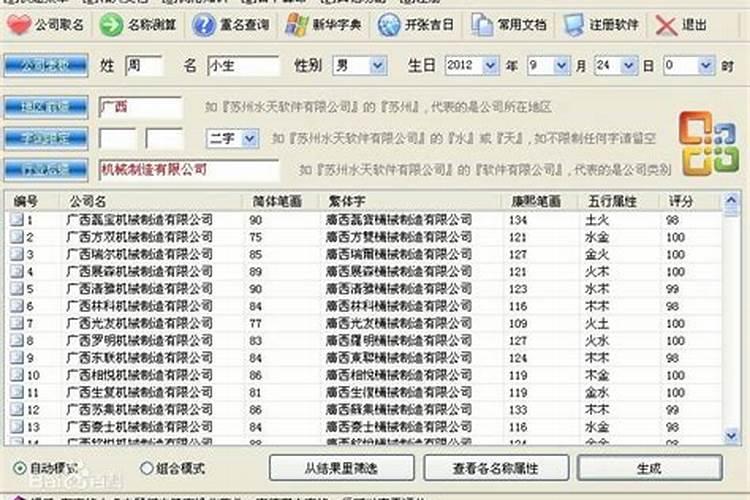This screenshot has width=750, height=500.
Task: Click the row icon for number 4
Action: (x=17, y=271)
